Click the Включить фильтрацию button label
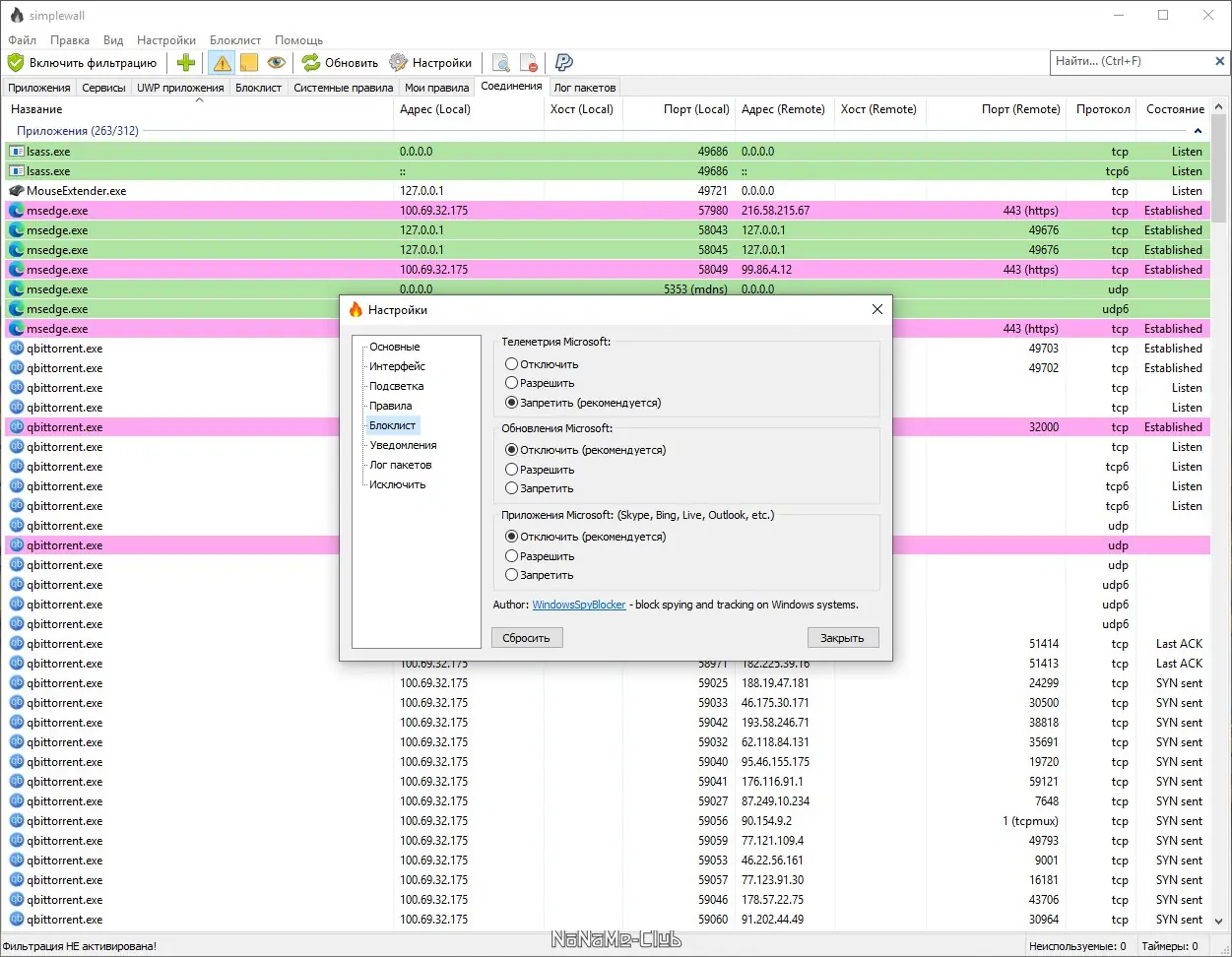Viewport: 1232px width, 957px height. [93, 63]
